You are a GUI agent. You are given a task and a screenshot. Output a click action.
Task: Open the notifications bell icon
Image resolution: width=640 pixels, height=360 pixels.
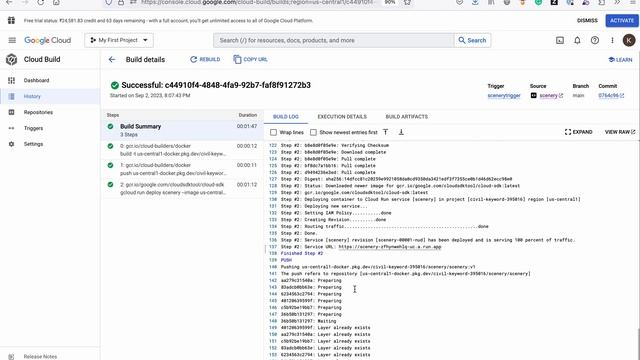tap(577, 40)
